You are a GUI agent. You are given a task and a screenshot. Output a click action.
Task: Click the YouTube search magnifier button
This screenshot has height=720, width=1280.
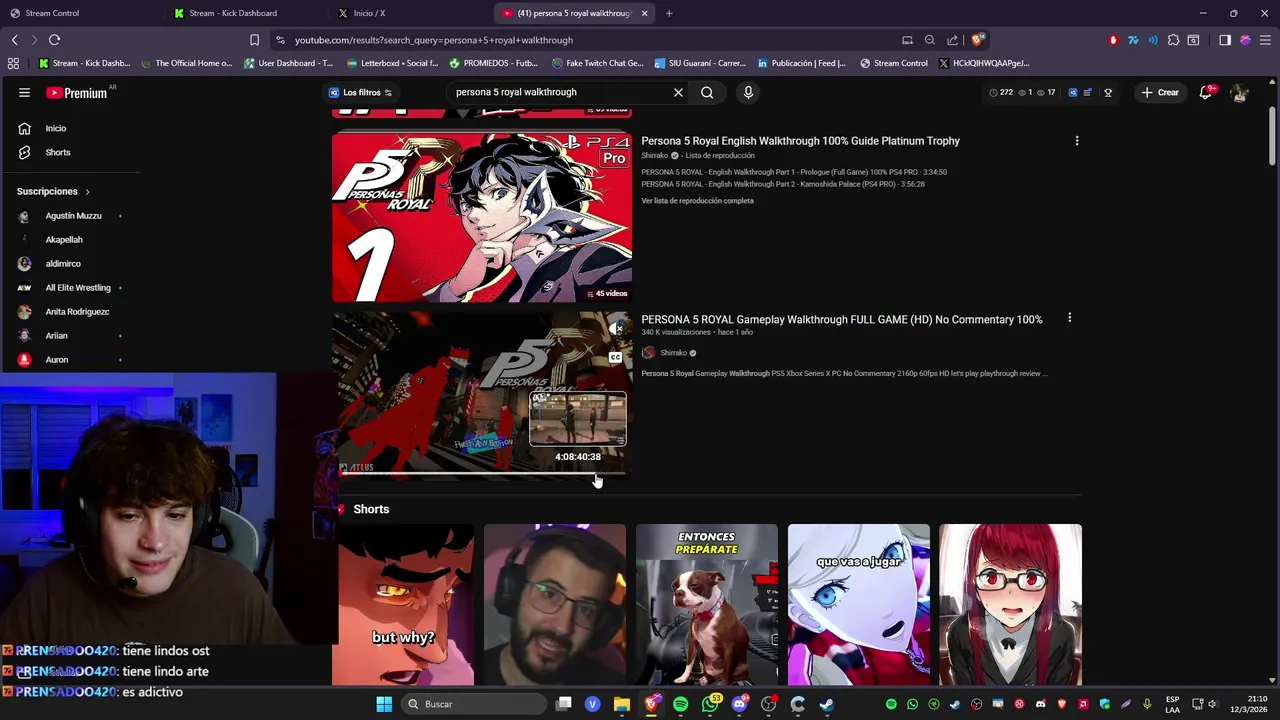point(707,92)
